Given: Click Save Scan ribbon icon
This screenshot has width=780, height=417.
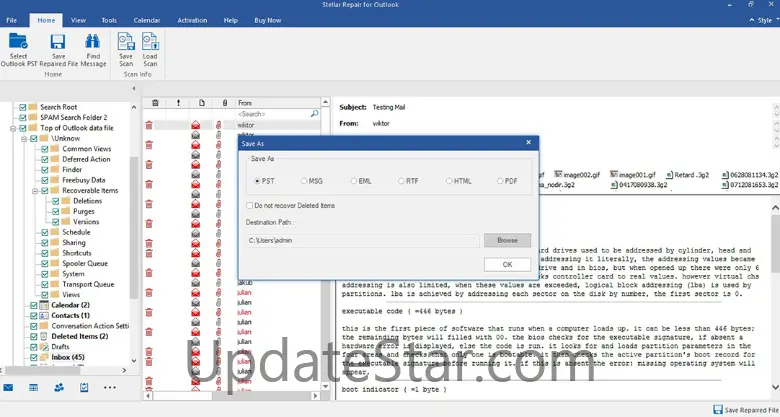Looking at the screenshot, I should pos(126,49).
